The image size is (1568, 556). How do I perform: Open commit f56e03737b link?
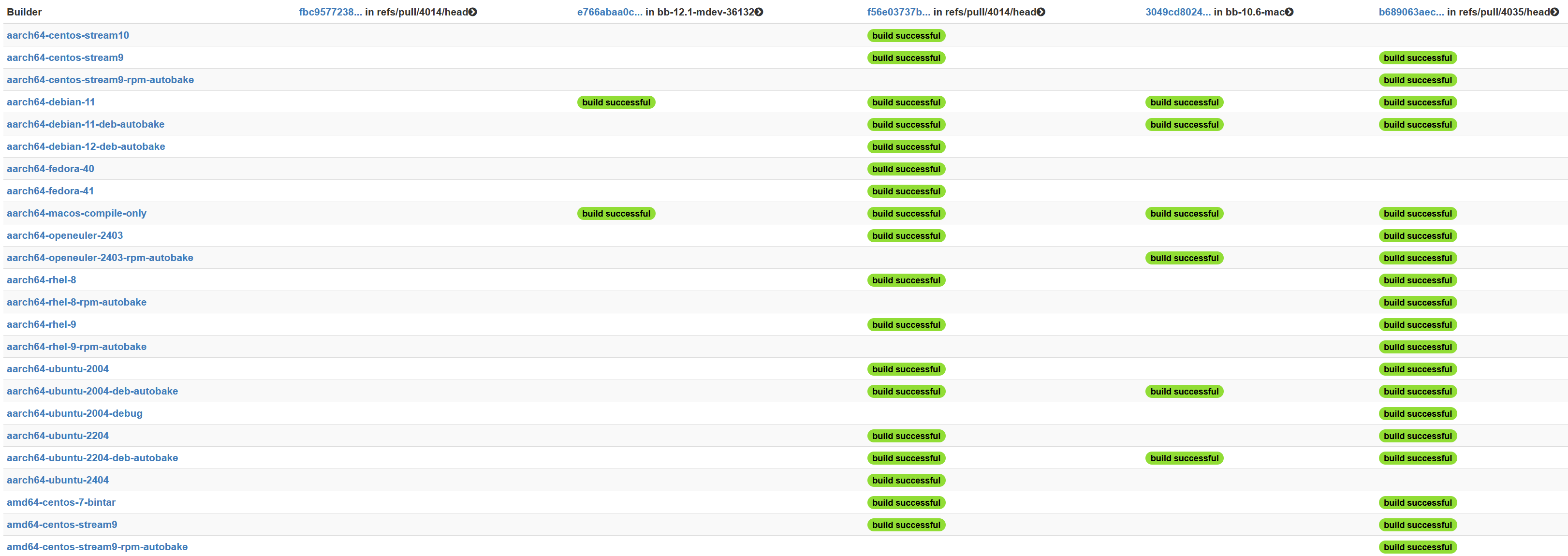[898, 12]
